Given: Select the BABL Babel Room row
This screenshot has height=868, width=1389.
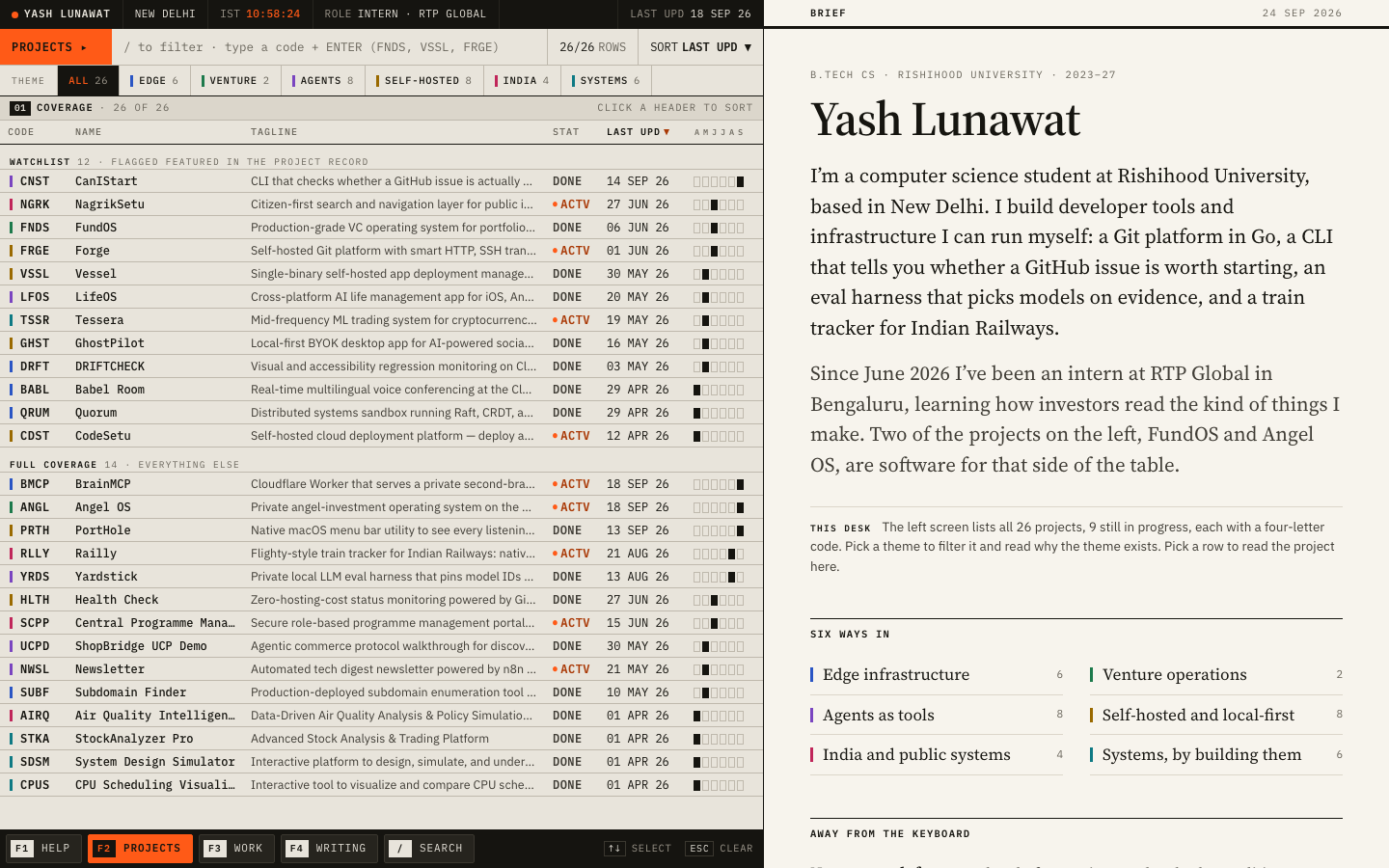Looking at the screenshot, I should click(381, 390).
